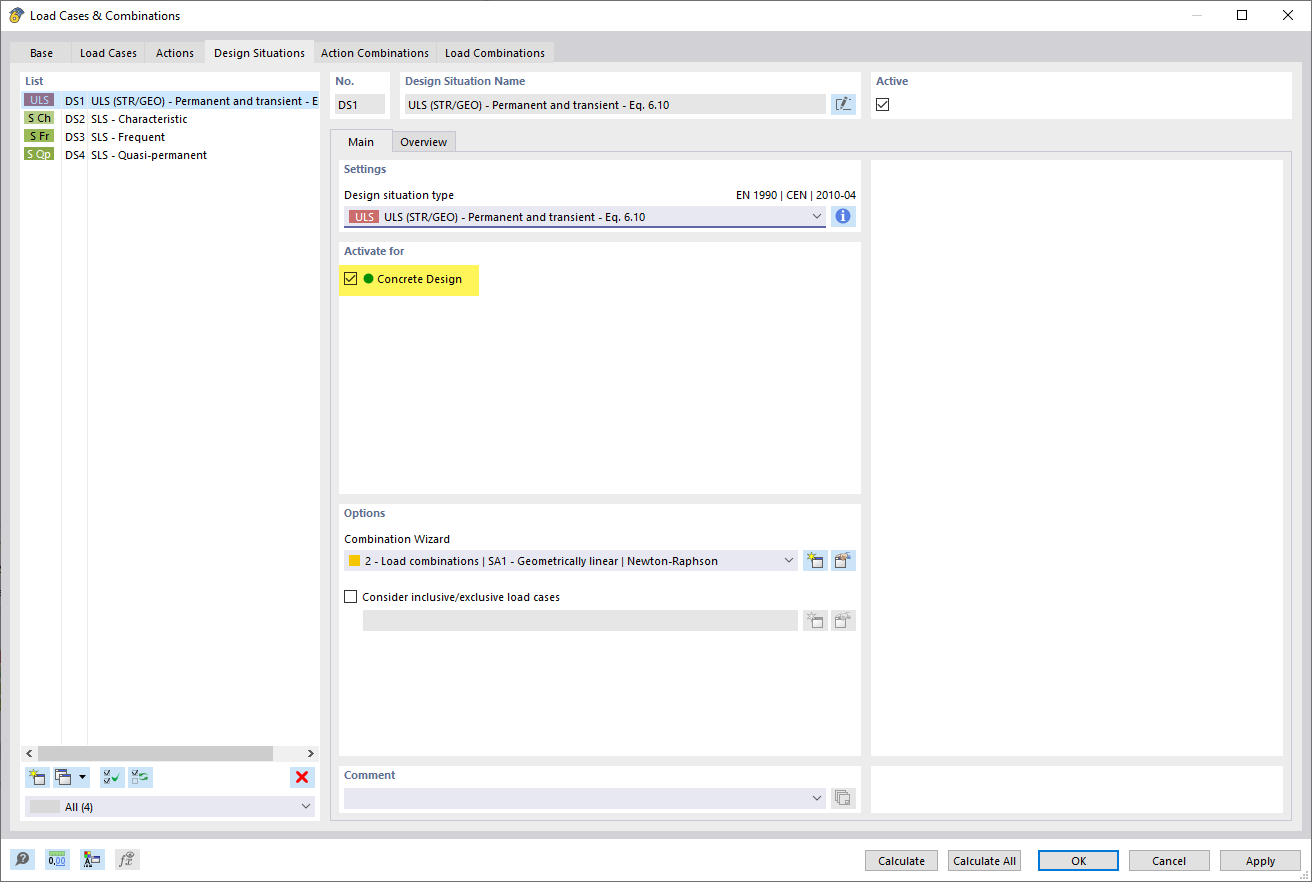Uncheck the Concrete Design checkbox
Image resolution: width=1312 pixels, height=882 pixels.
click(x=350, y=279)
